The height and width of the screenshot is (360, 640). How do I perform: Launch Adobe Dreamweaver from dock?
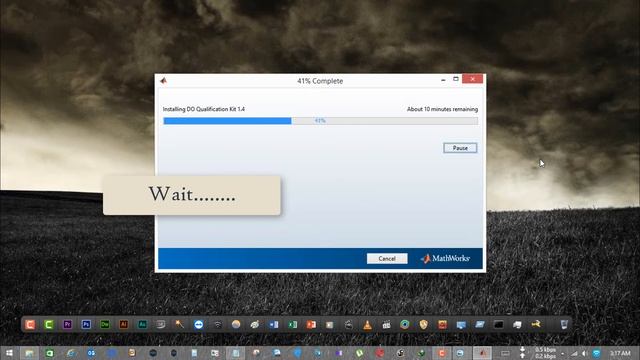[105, 324]
